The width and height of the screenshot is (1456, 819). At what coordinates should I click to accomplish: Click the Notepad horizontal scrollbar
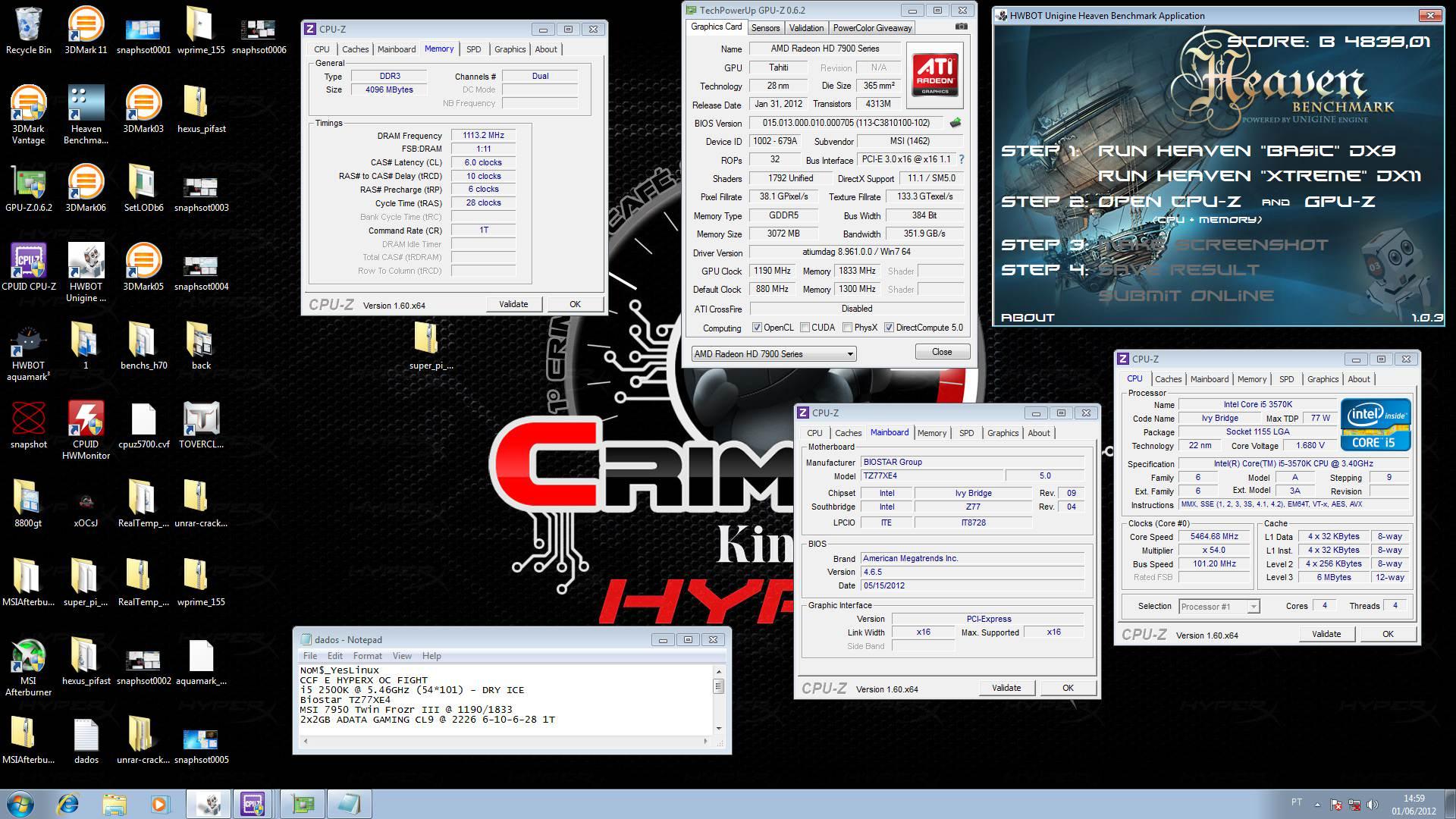(505, 740)
